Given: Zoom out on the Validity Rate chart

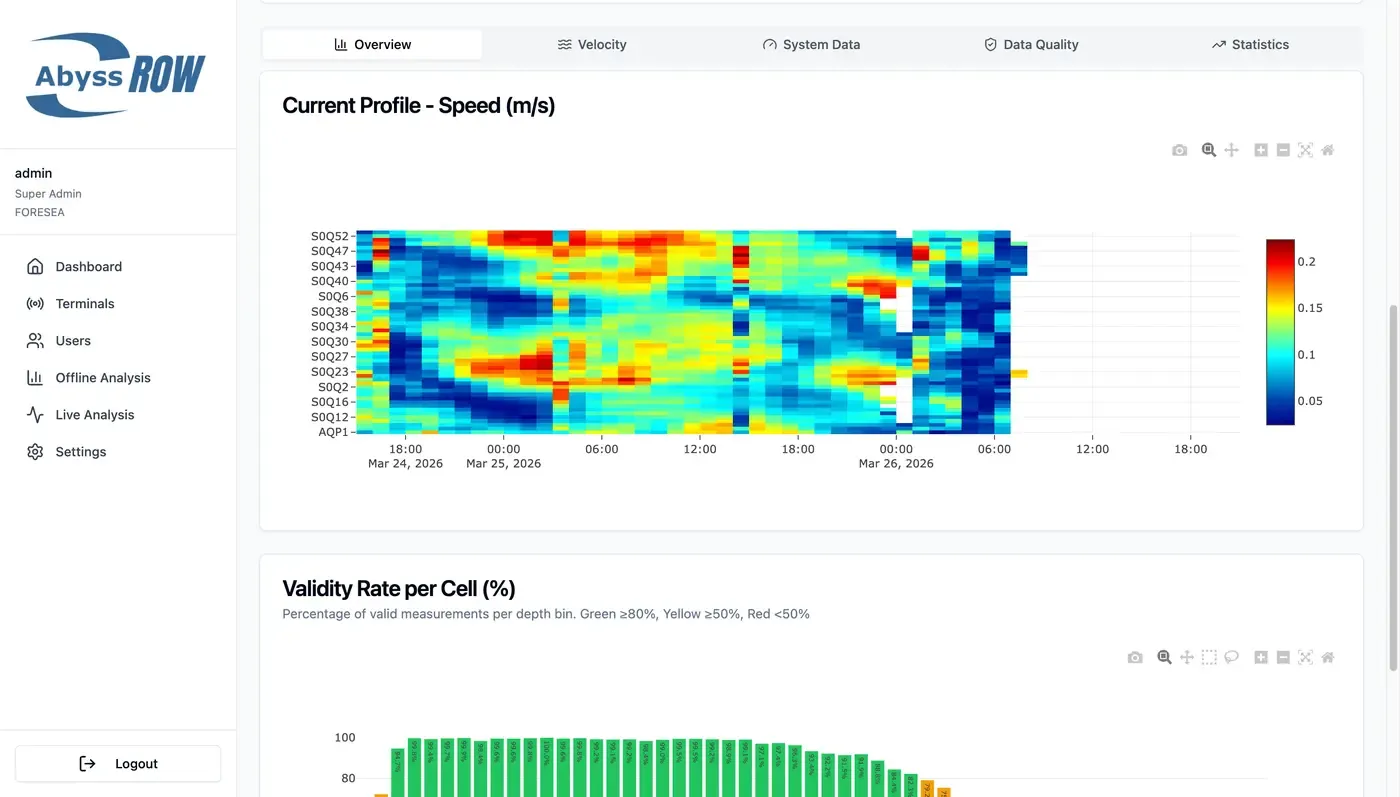Looking at the screenshot, I should (x=1283, y=657).
